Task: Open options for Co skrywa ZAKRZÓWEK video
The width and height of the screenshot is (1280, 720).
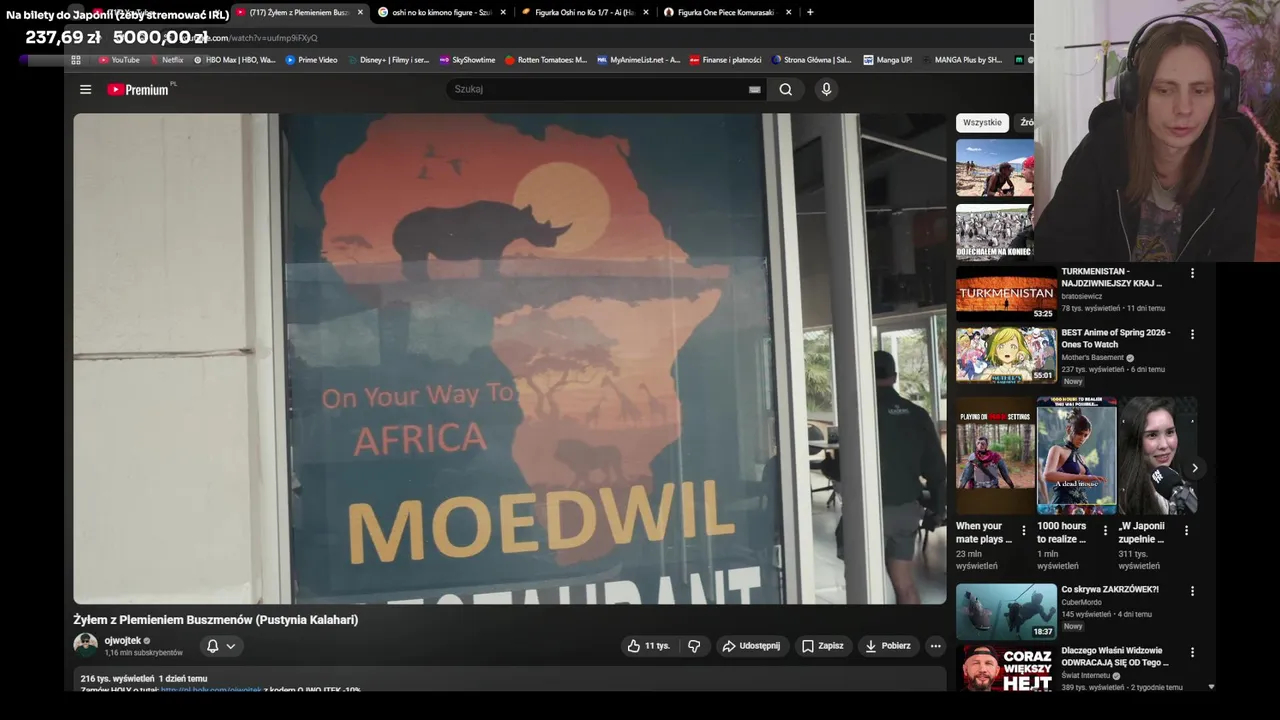Action: (1192, 591)
